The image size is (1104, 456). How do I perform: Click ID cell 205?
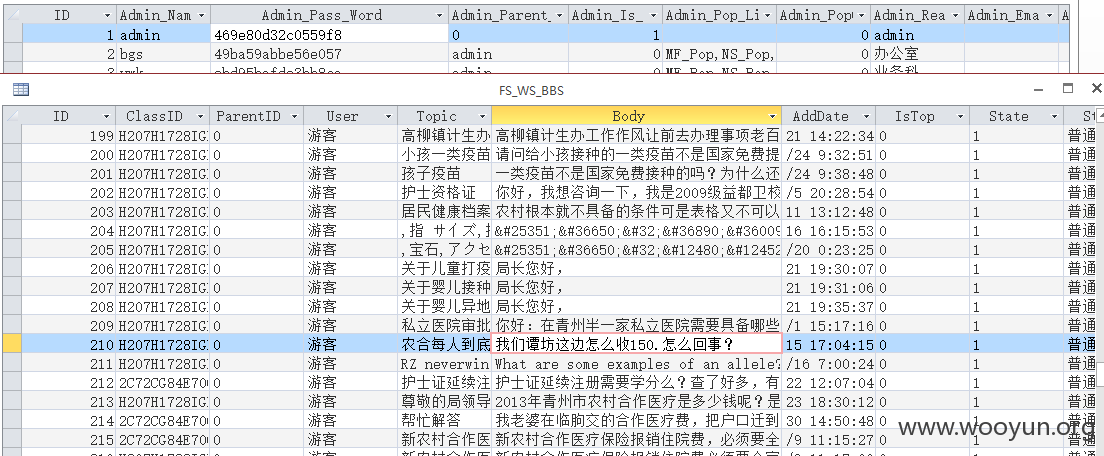tap(69, 249)
